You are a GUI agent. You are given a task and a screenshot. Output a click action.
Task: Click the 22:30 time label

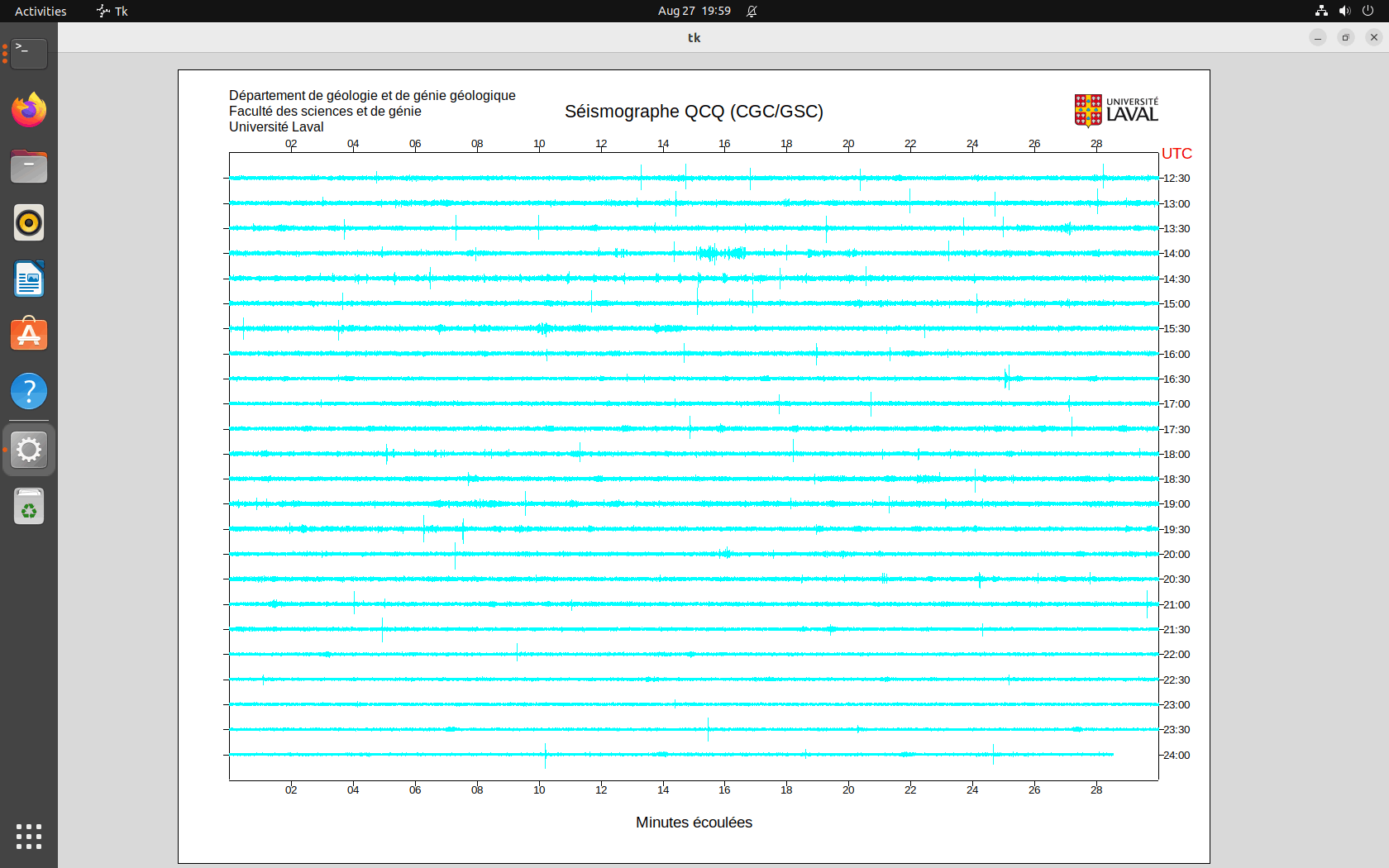click(x=1177, y=680)
